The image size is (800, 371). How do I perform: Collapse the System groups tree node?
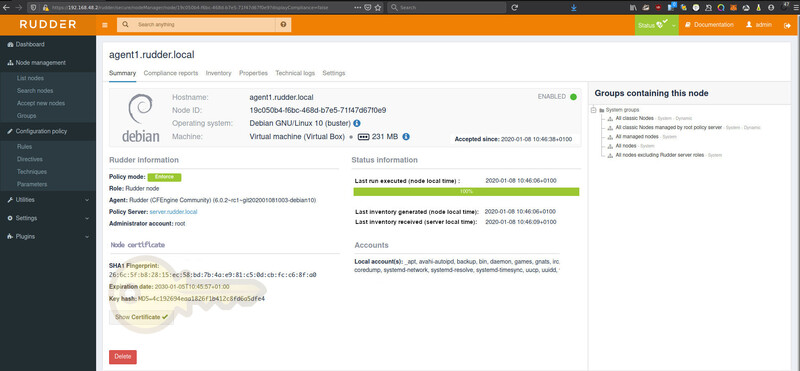[x=593, y=110]
